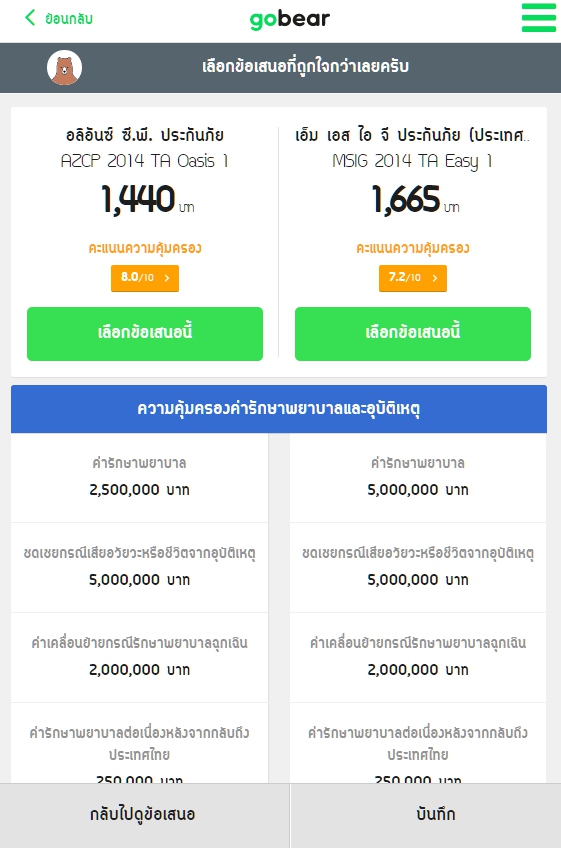Click the 1,440 baht price
Image resolution: width=561 pixels, height=848 pixels.
147,200
